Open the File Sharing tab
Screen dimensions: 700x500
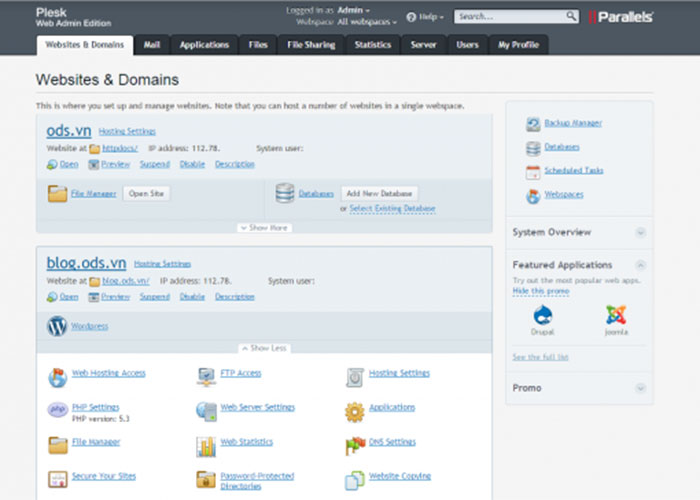click(310, 45)
